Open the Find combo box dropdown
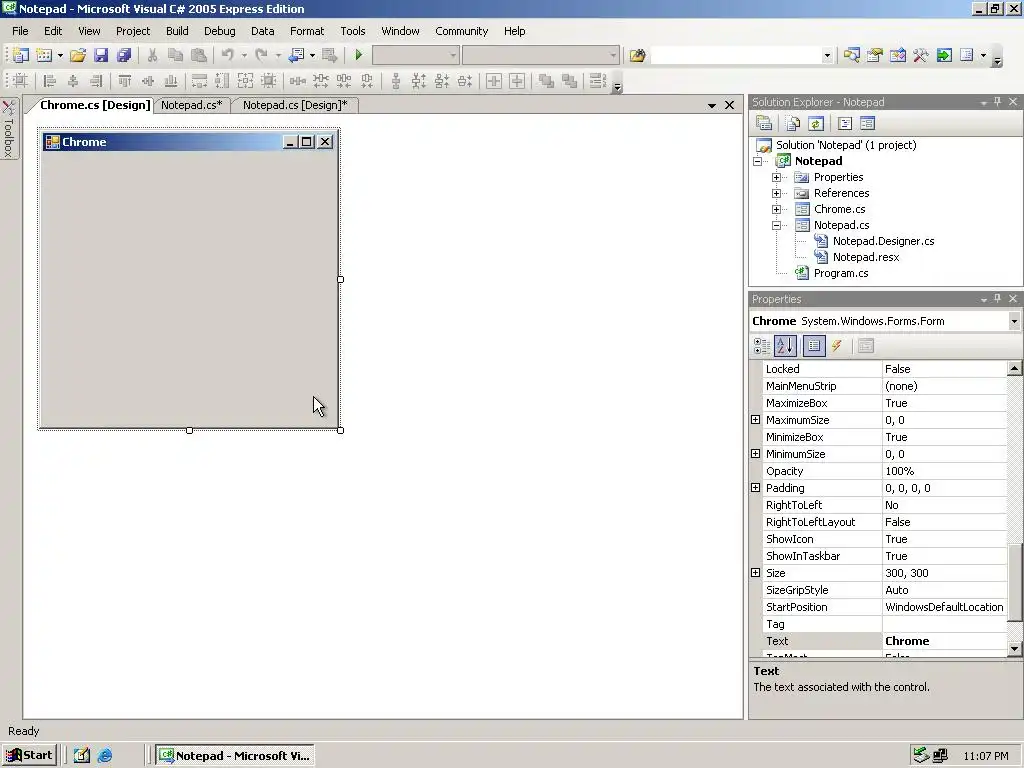The width and height of the screenshot is (1024, 768). pyautogui.click(x=827, y=56)
